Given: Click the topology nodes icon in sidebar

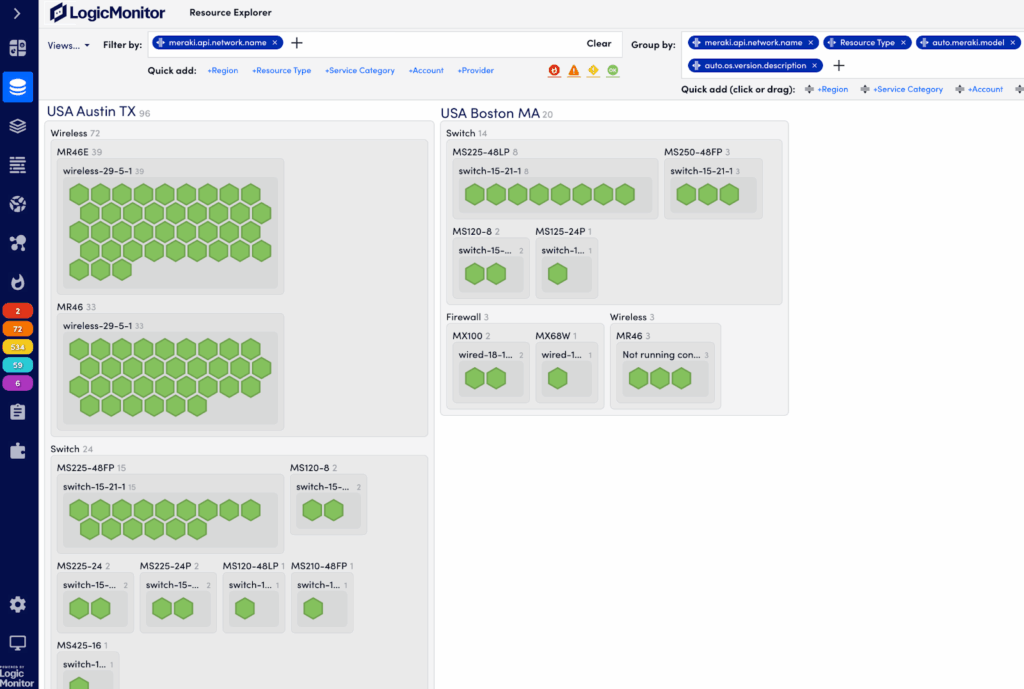Looking at the screenshot, I should 17,243.
